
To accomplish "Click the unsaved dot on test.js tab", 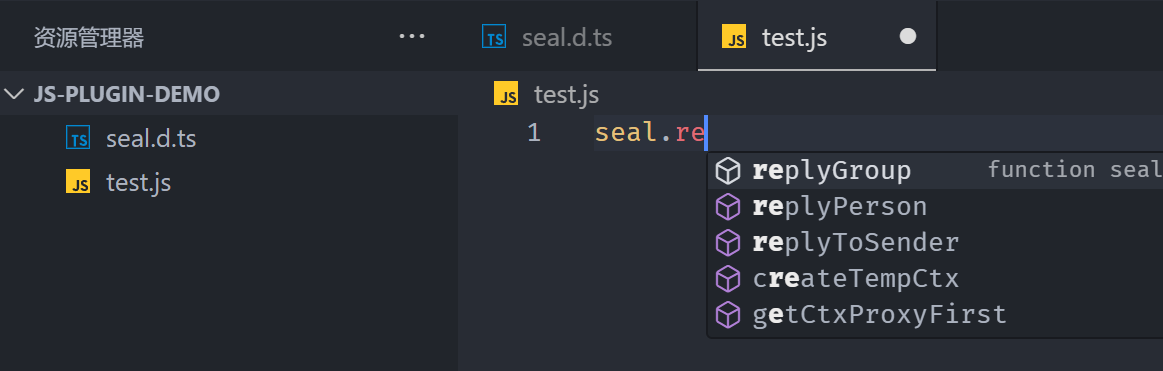I will [908, 36].
